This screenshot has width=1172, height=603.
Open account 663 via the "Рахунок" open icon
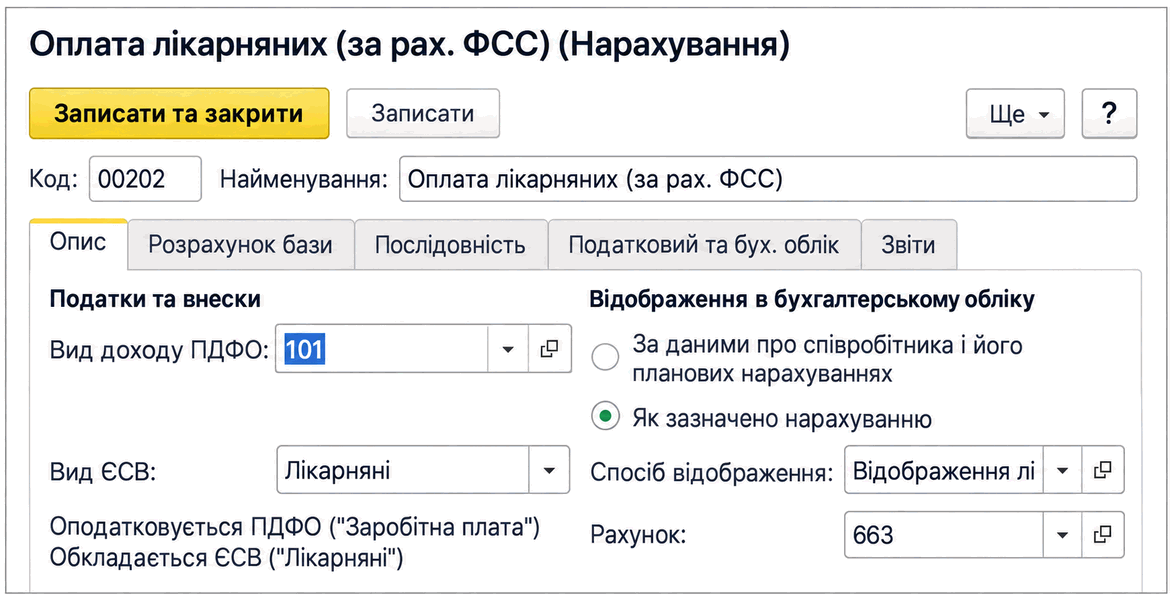[1103, 535]
